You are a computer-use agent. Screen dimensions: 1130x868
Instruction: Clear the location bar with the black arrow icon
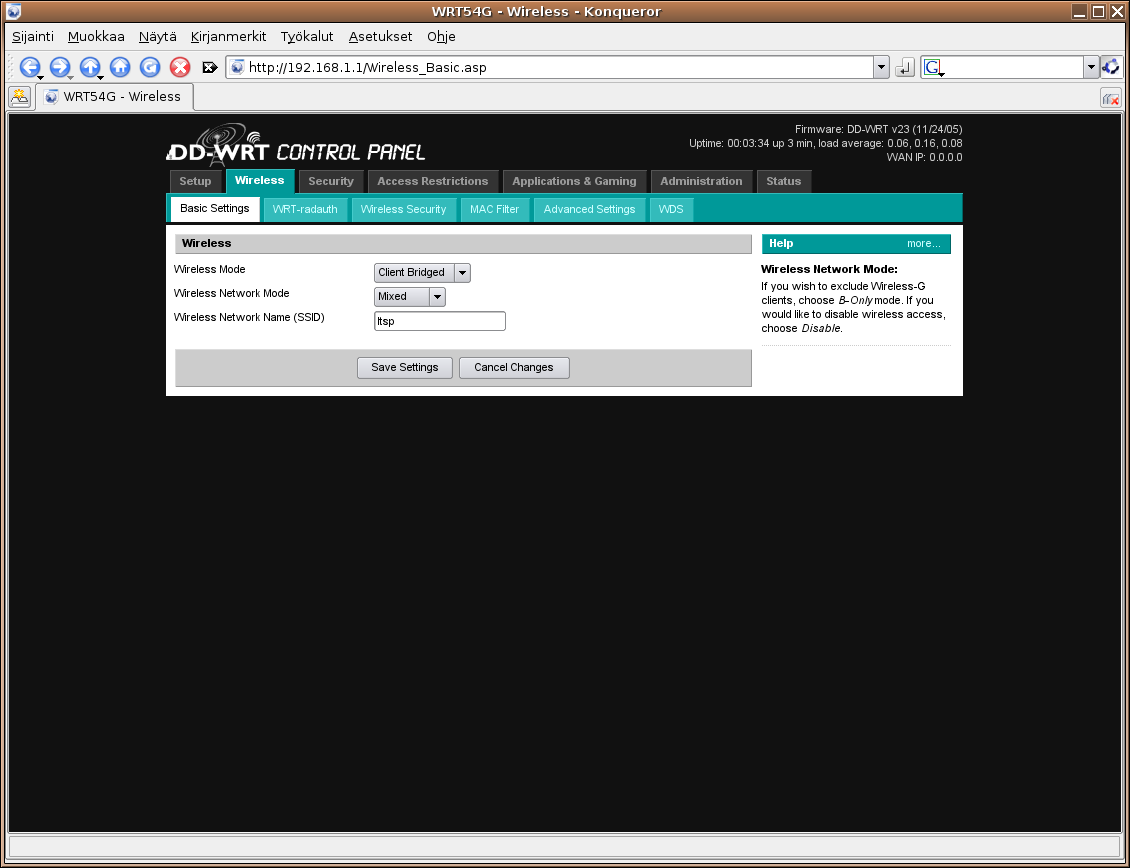(209, 68)
